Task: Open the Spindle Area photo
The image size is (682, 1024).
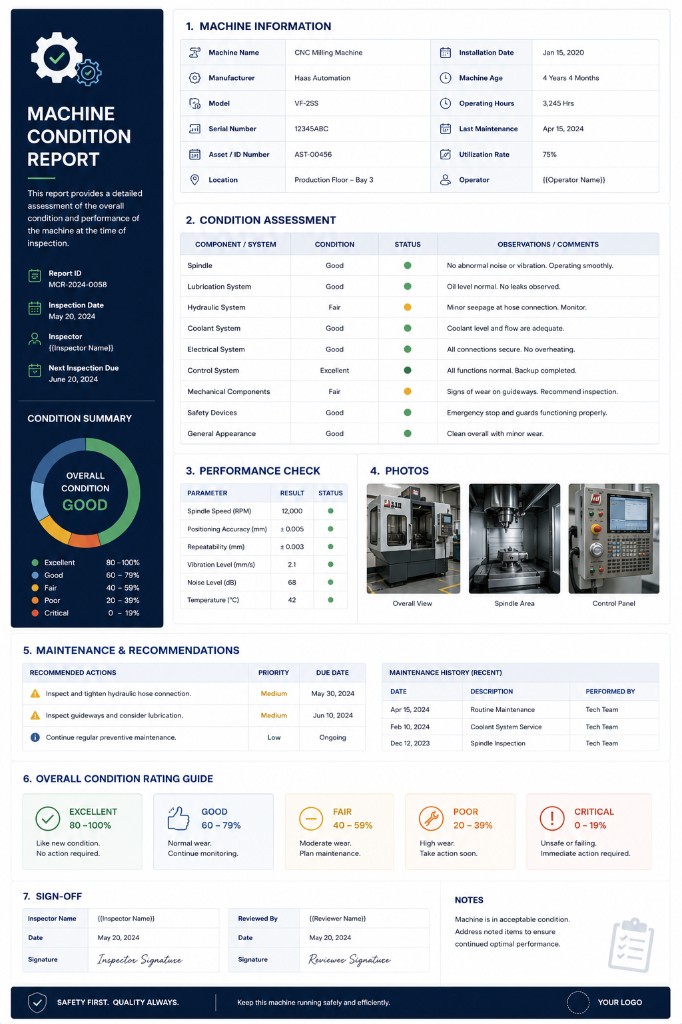Action: [x=514, y=539]
